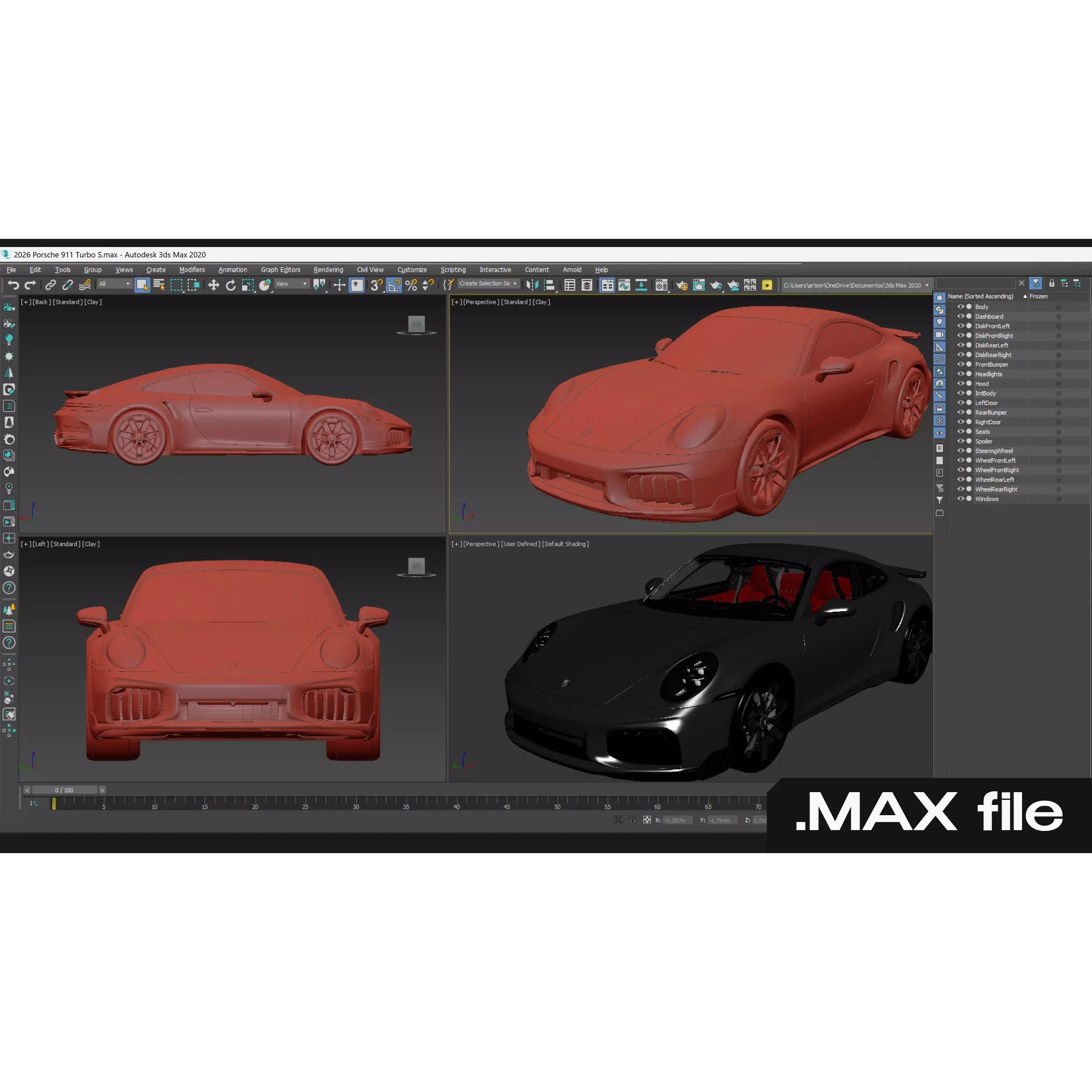Click the Name (Sorted Ascending) column header

pos(980,296)
